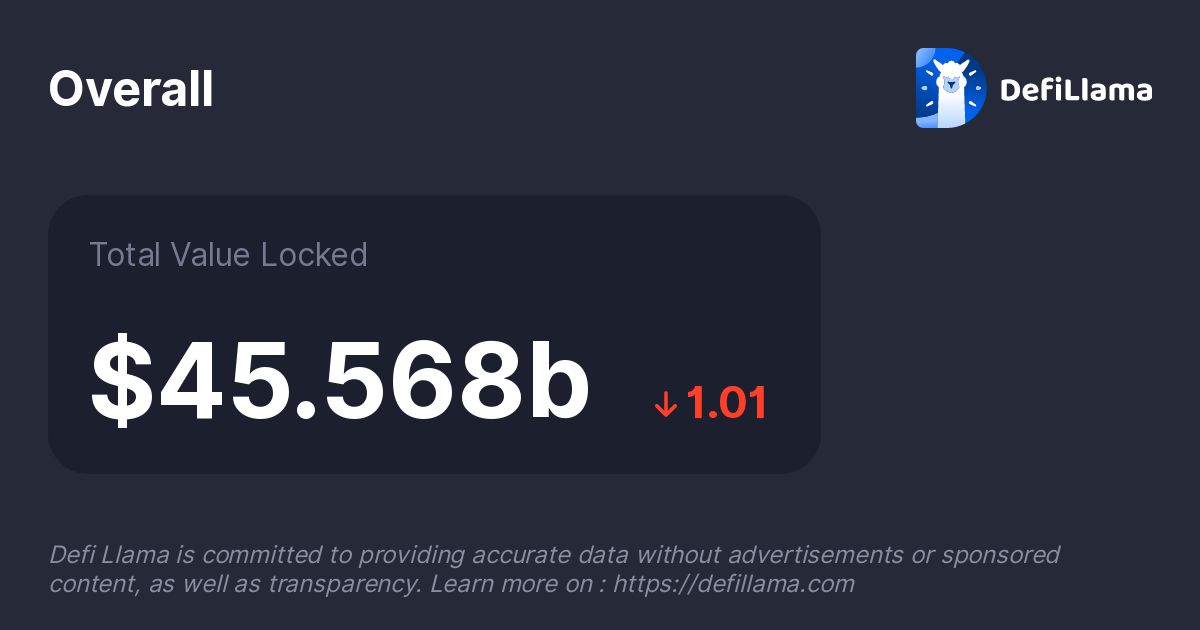
Task: Click the word "Total" in the card label
Action: click(122, 255)
